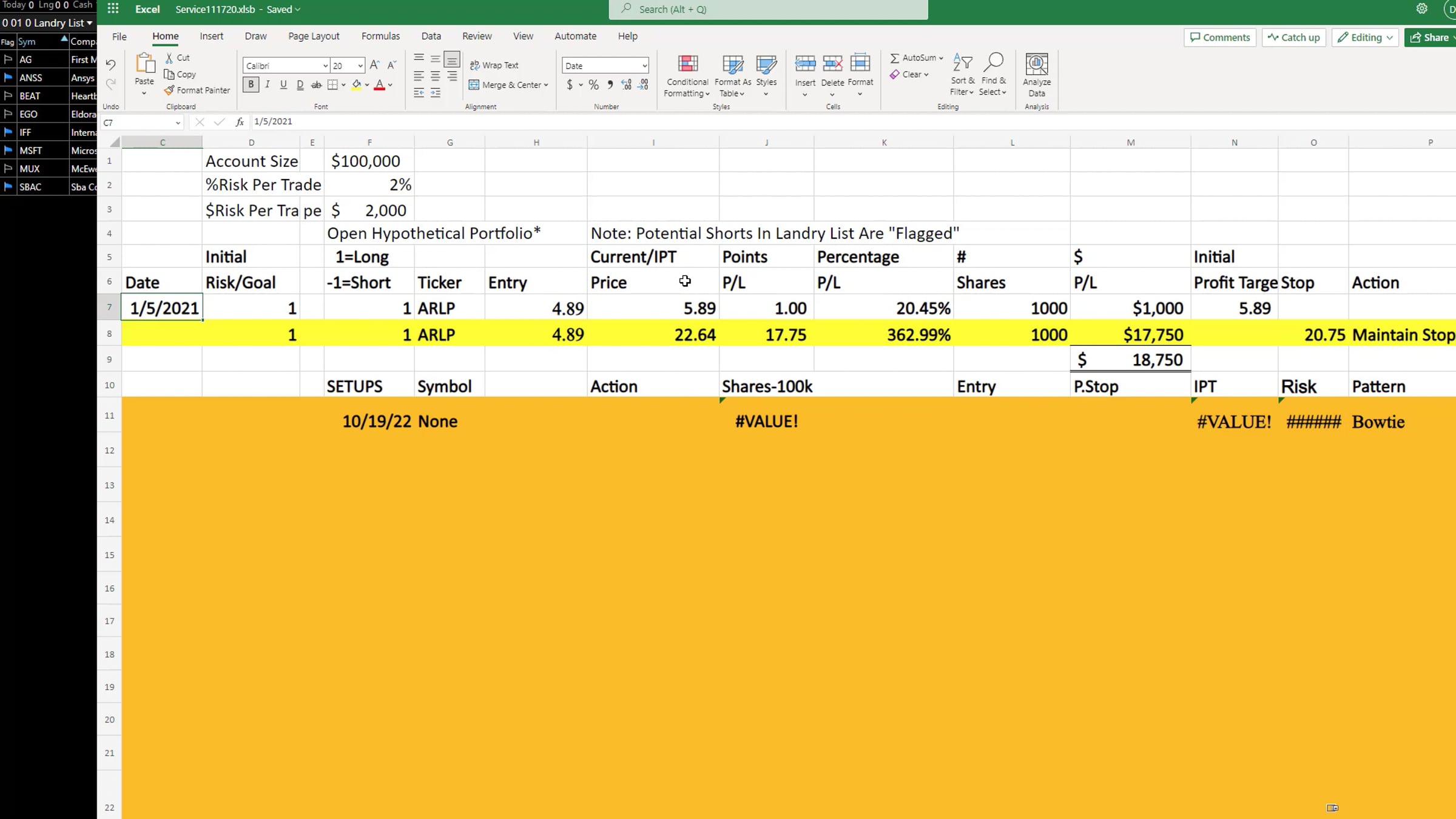
Task: Open Conditional Formatting icon
Action: [687, 64]
